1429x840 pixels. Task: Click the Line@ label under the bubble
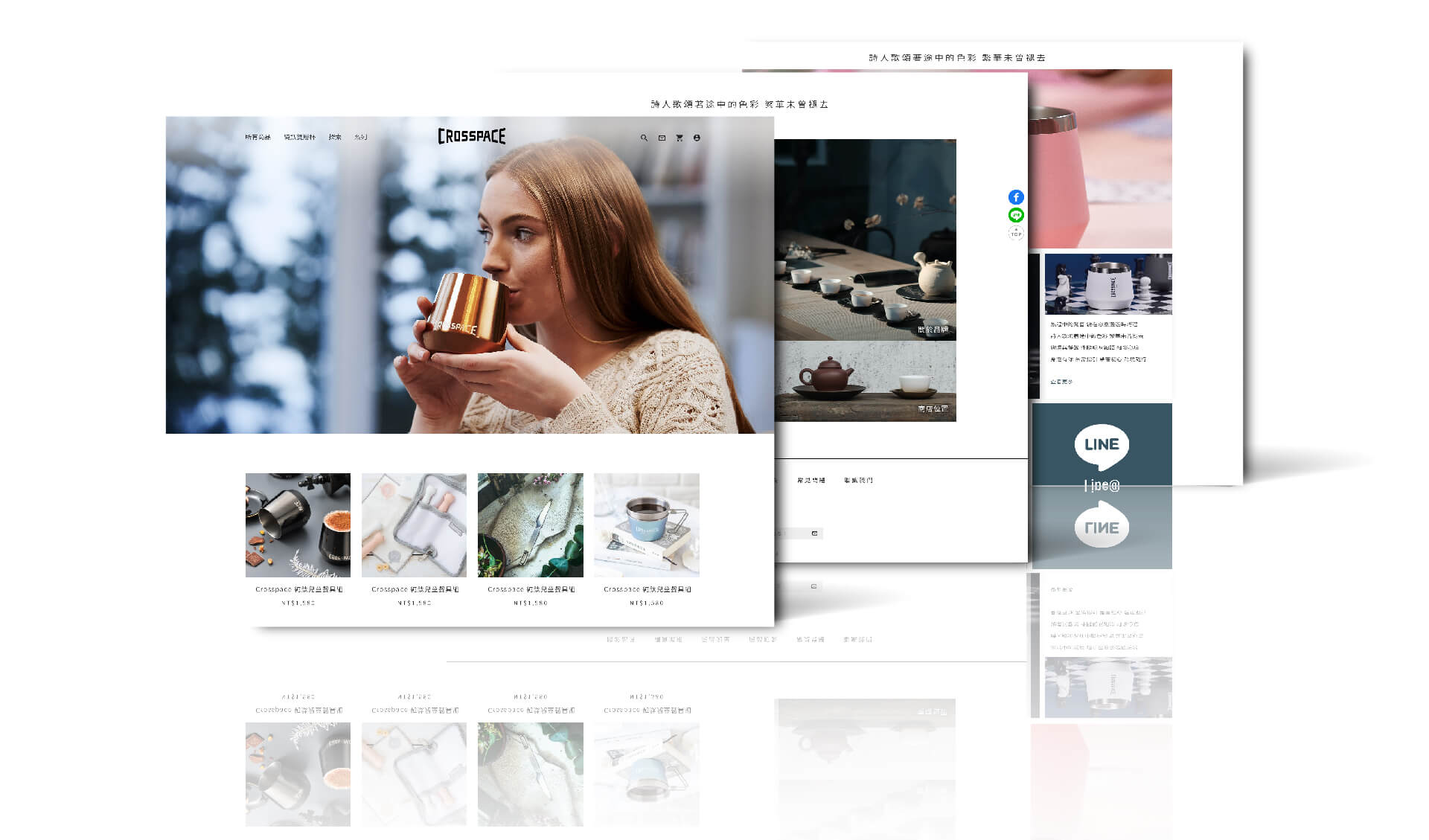click(x=1102, y=486)
